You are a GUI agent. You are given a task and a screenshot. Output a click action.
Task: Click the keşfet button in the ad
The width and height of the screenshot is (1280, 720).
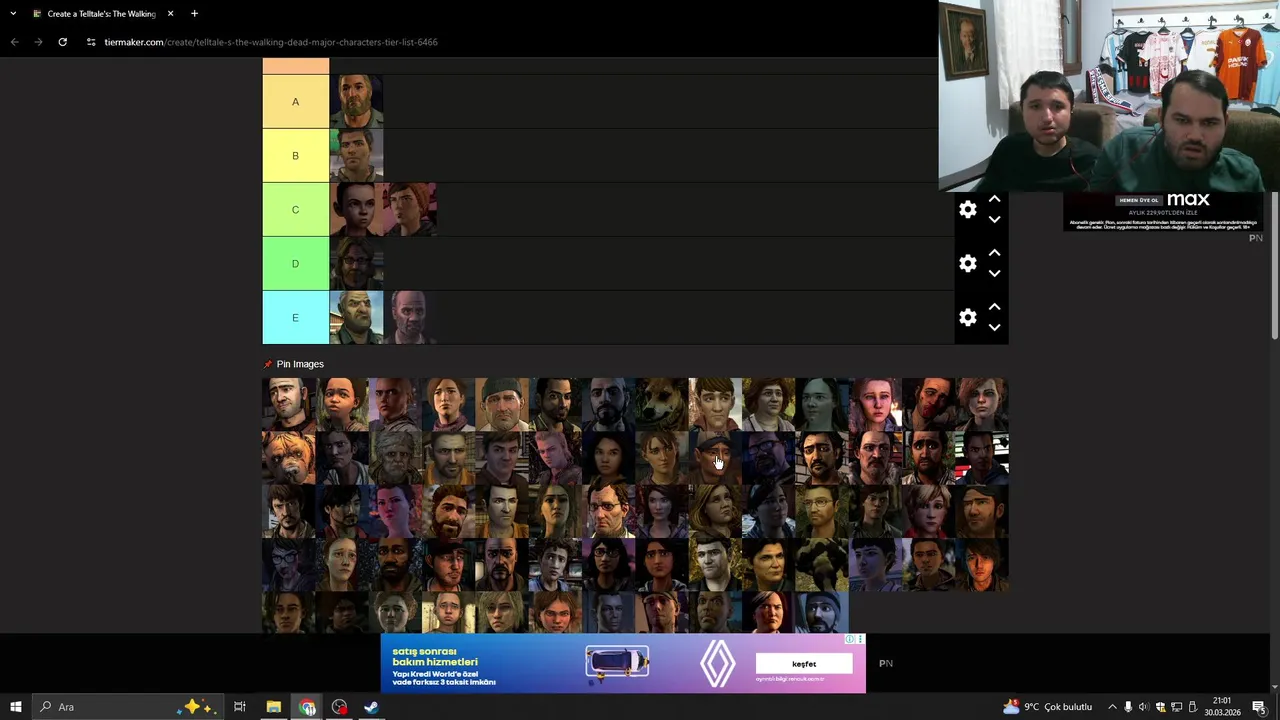pos(804,664)
